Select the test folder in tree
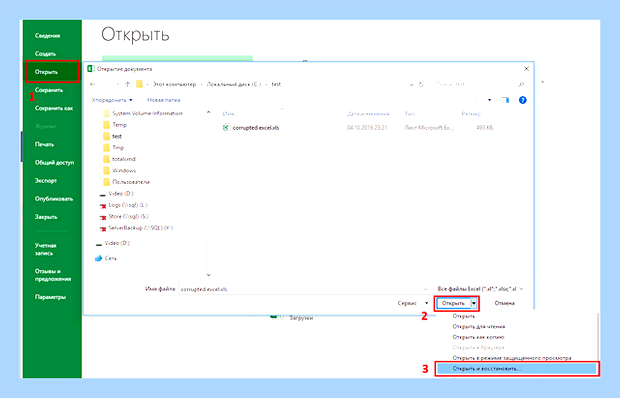The height and width of the screenshot is (398, 620). pos(113,136)
